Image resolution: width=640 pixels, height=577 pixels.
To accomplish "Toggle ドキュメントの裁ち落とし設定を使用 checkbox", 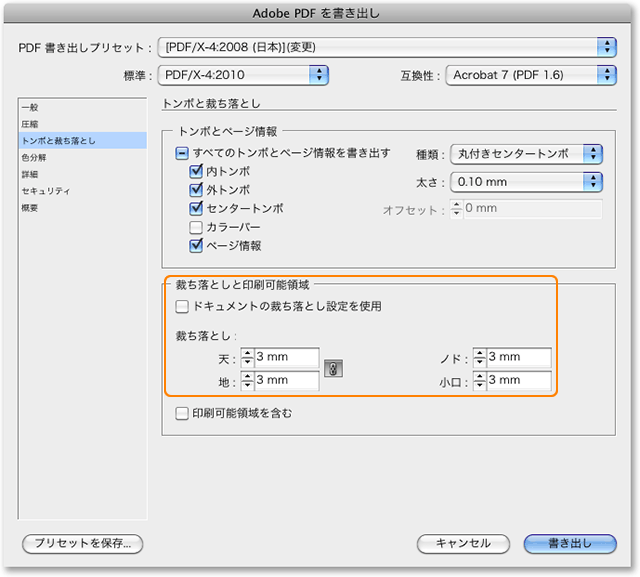I will (182, 306).
